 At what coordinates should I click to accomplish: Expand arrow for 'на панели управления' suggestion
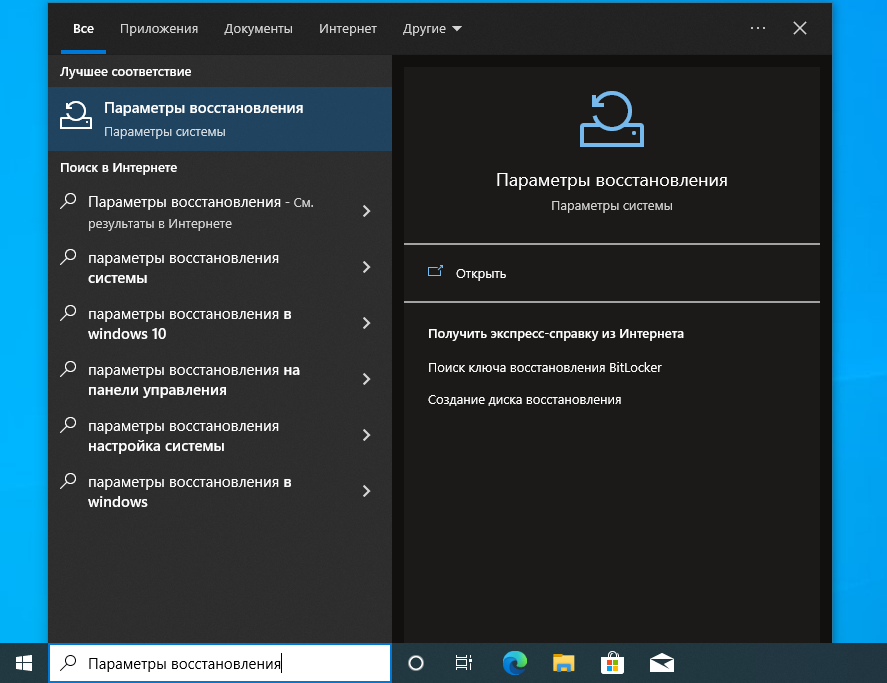(367, 379)
